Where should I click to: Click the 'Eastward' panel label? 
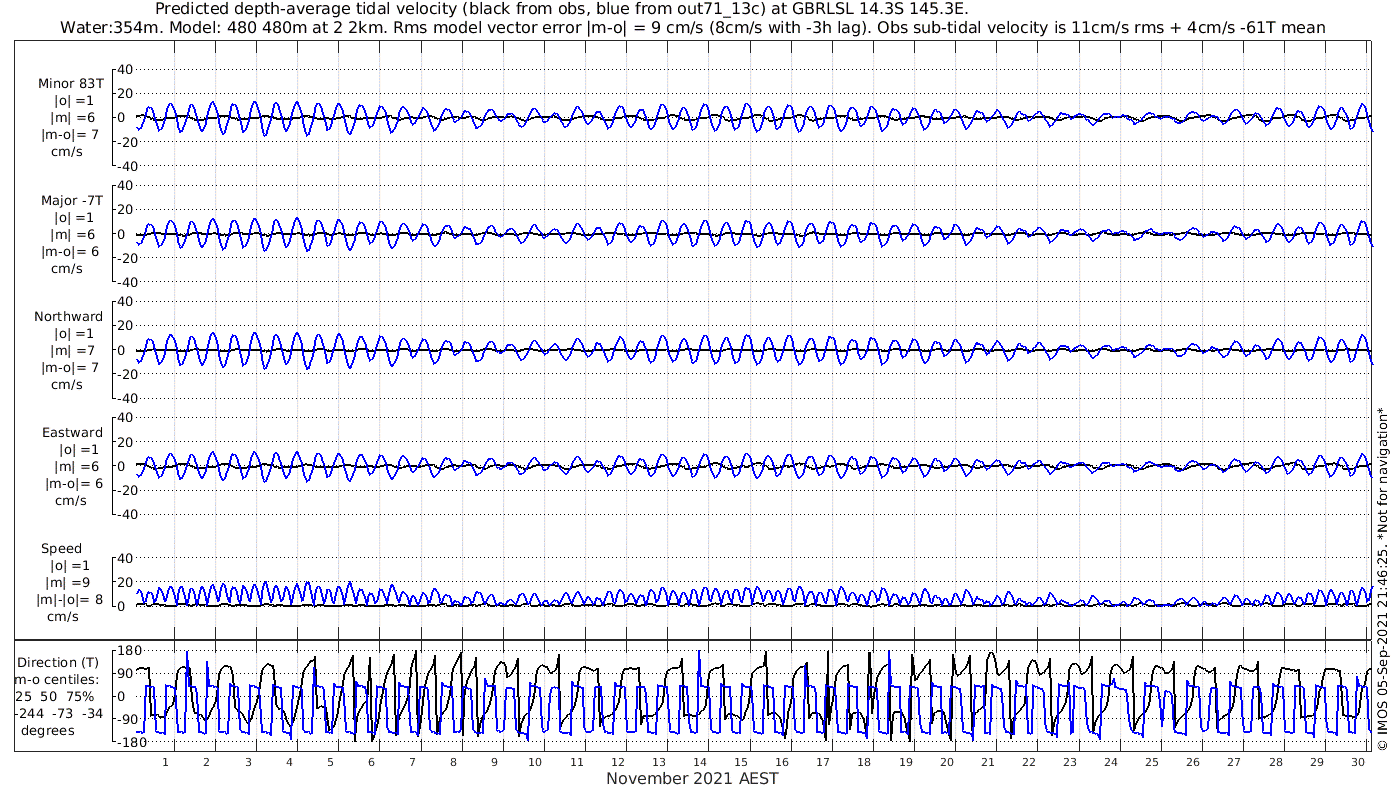71,433
